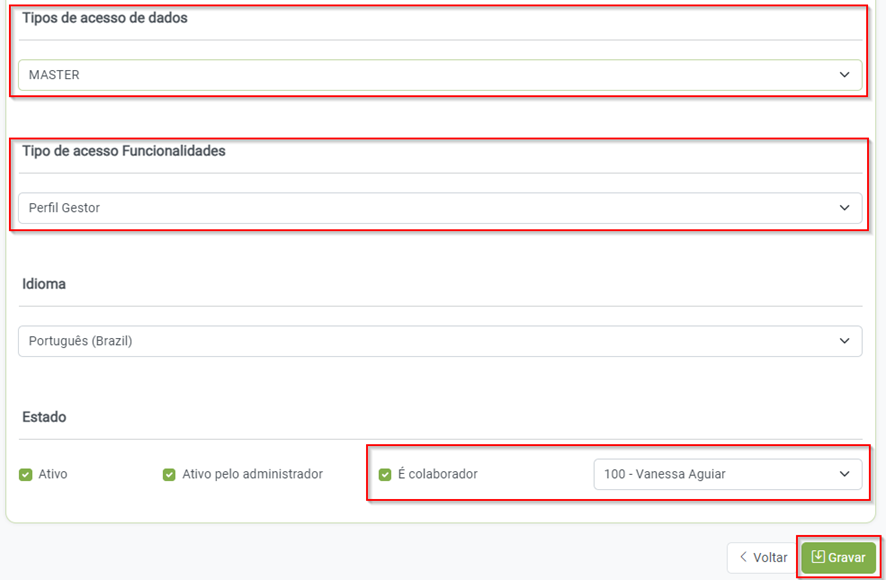Go back using the Voltar button
Screen dimensions: 886x580
pos(763,557)
